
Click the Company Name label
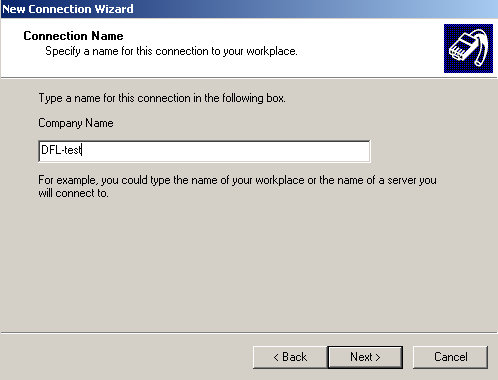click(76, 123)
